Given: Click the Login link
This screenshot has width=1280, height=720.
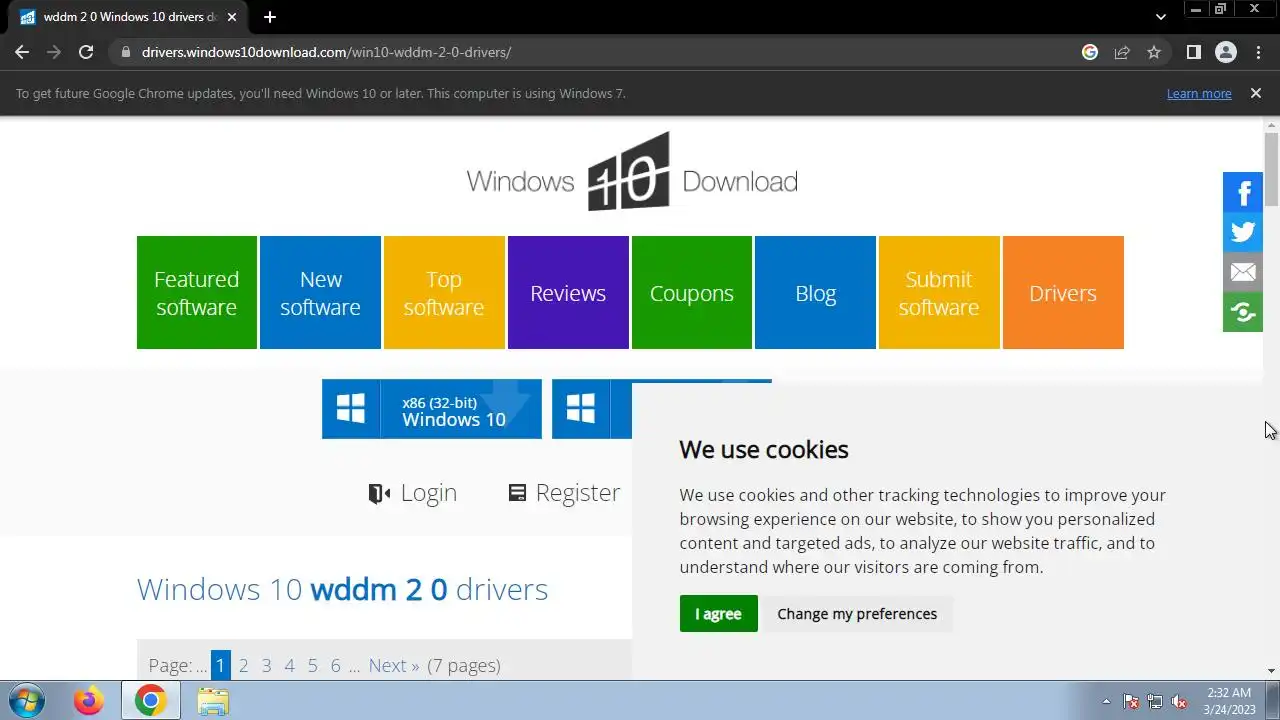Looking at the screenshot, I should 413,493.
